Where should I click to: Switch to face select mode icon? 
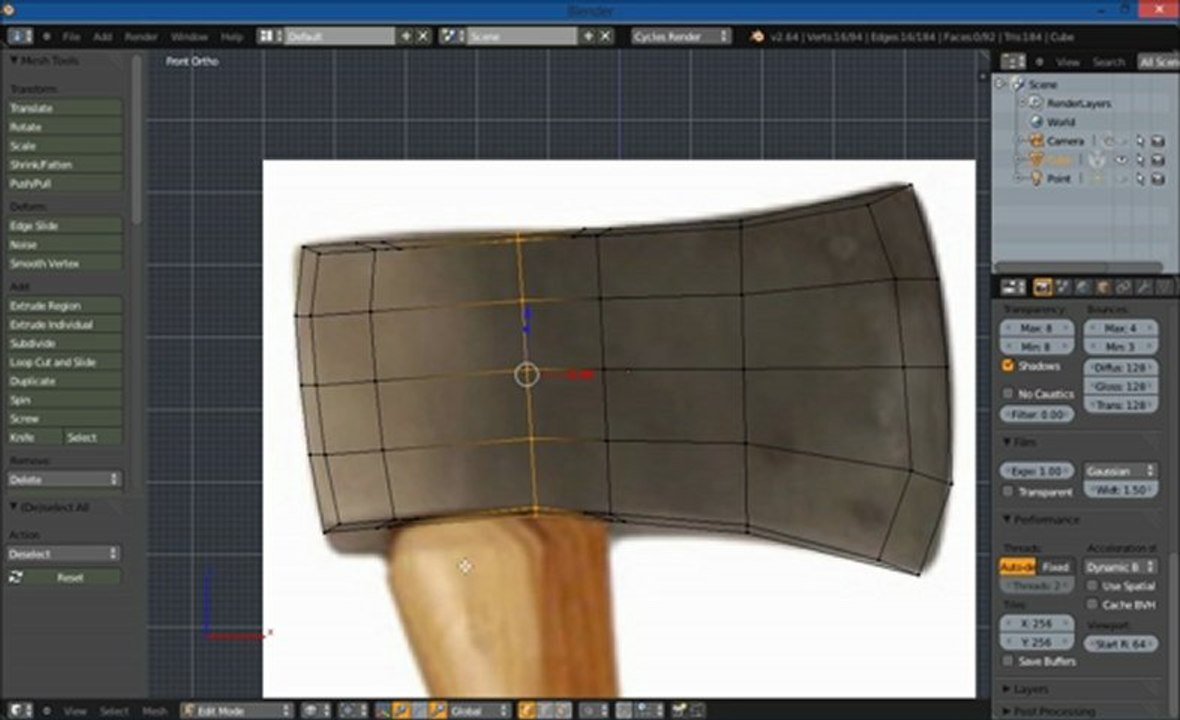563,710
